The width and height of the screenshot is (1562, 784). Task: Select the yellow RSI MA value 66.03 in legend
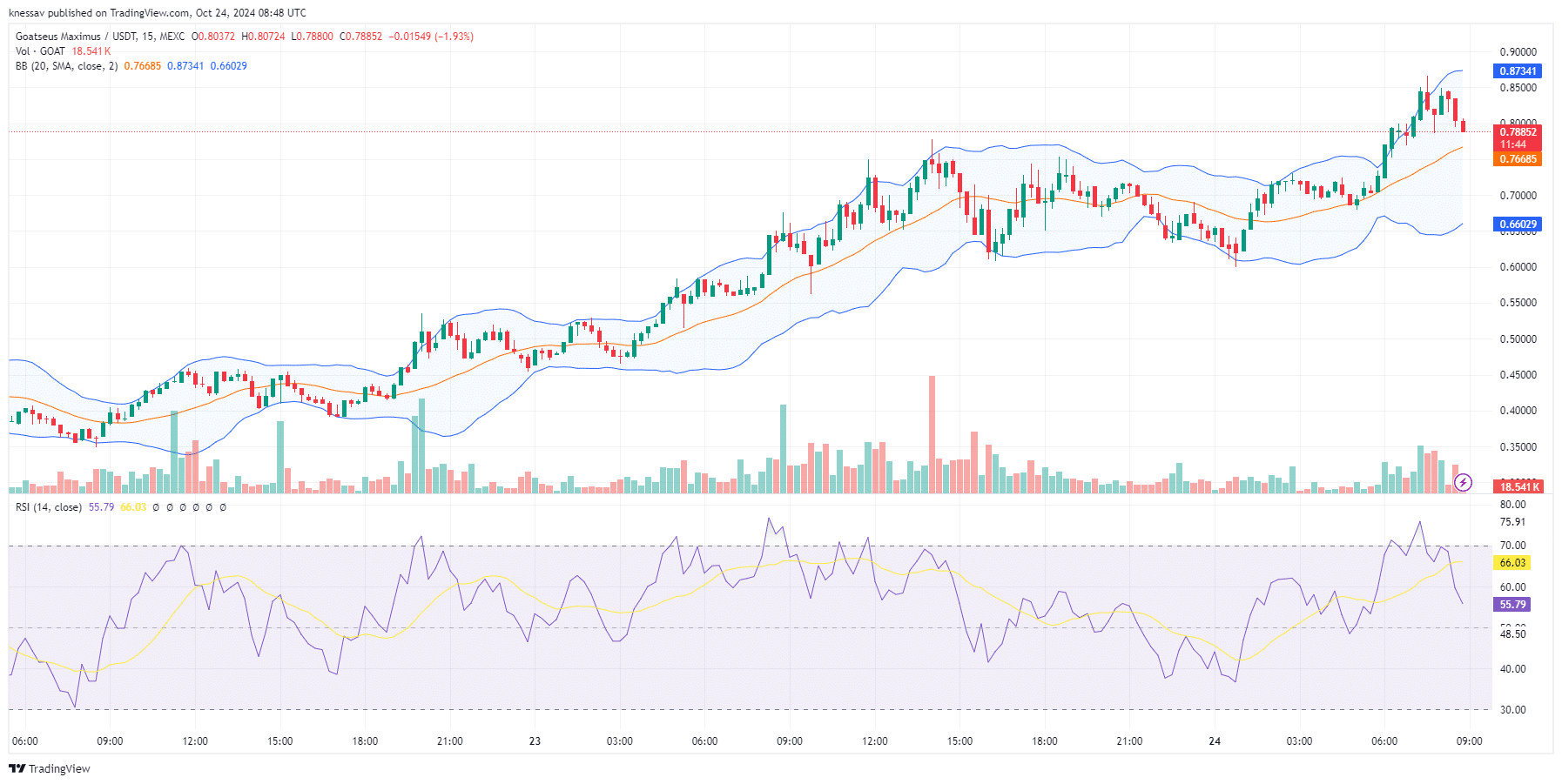coord(133,507)
